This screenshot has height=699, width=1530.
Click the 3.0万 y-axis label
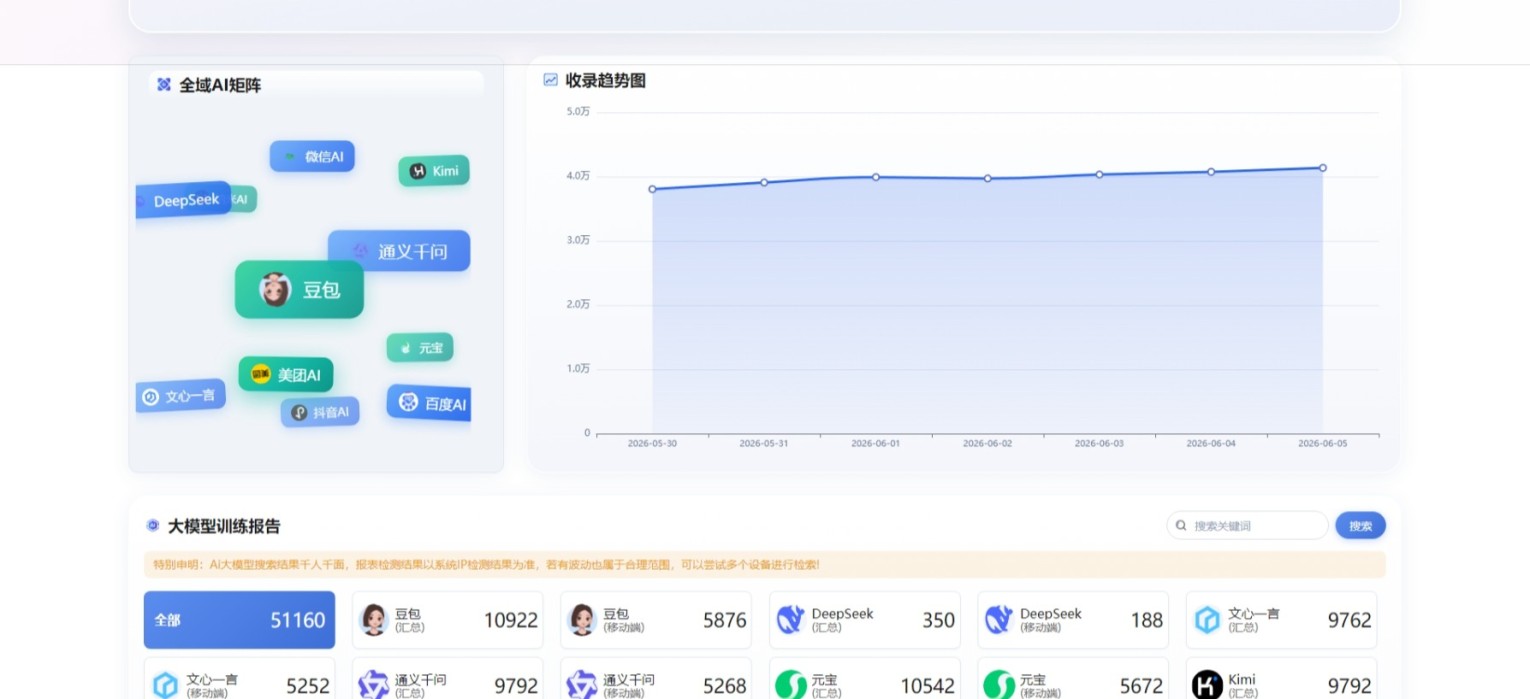click(578, 240)
